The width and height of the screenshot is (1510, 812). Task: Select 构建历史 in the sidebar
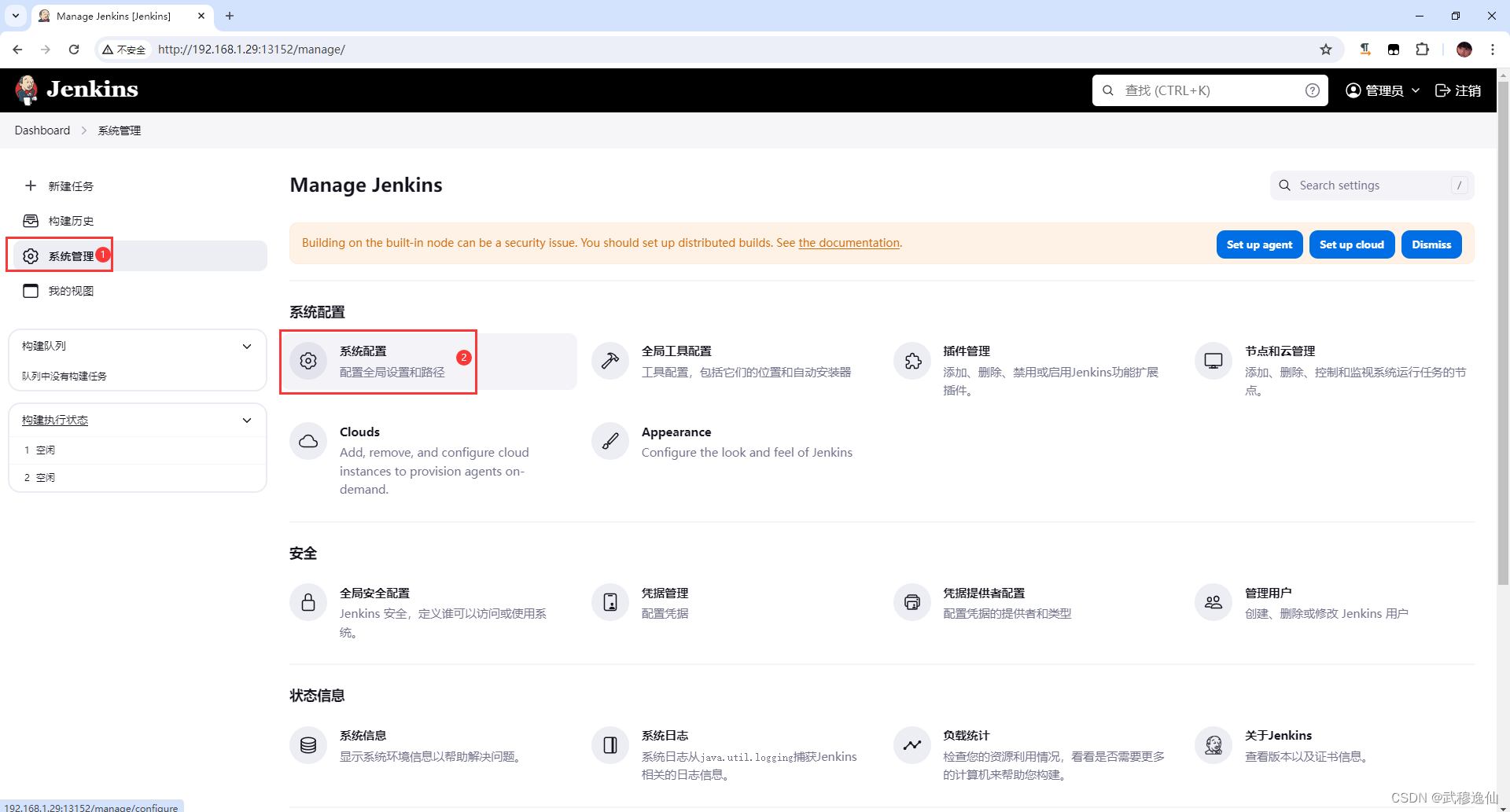(138, 221)
